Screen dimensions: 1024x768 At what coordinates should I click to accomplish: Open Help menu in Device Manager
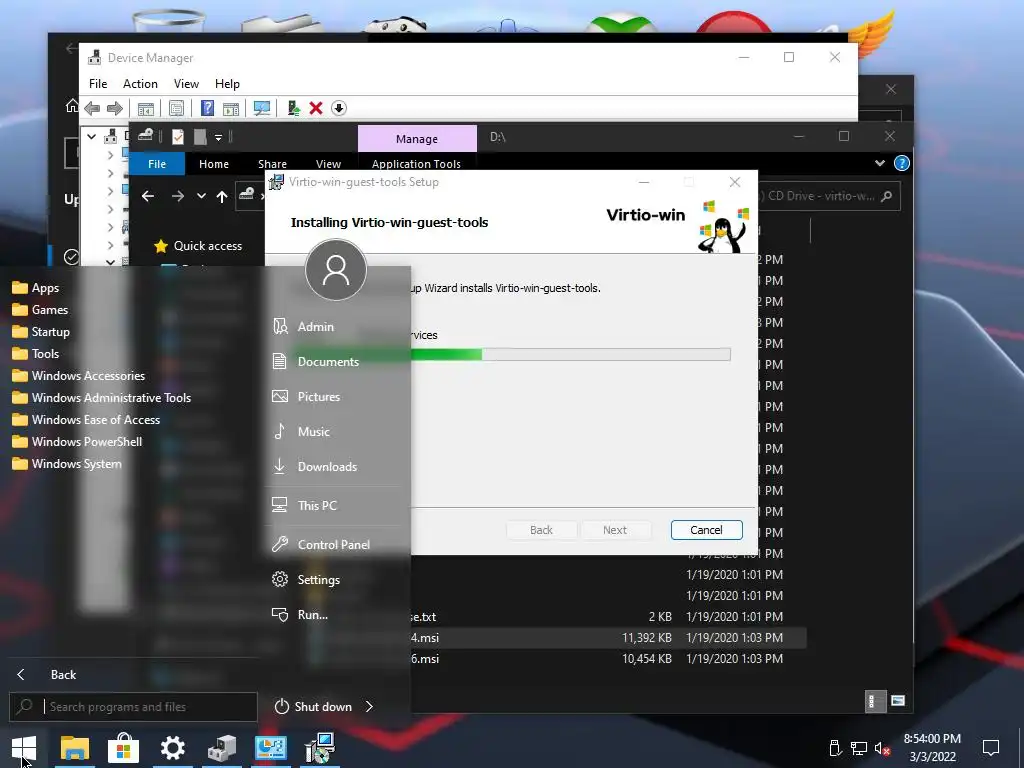click(x=227, y=84)
